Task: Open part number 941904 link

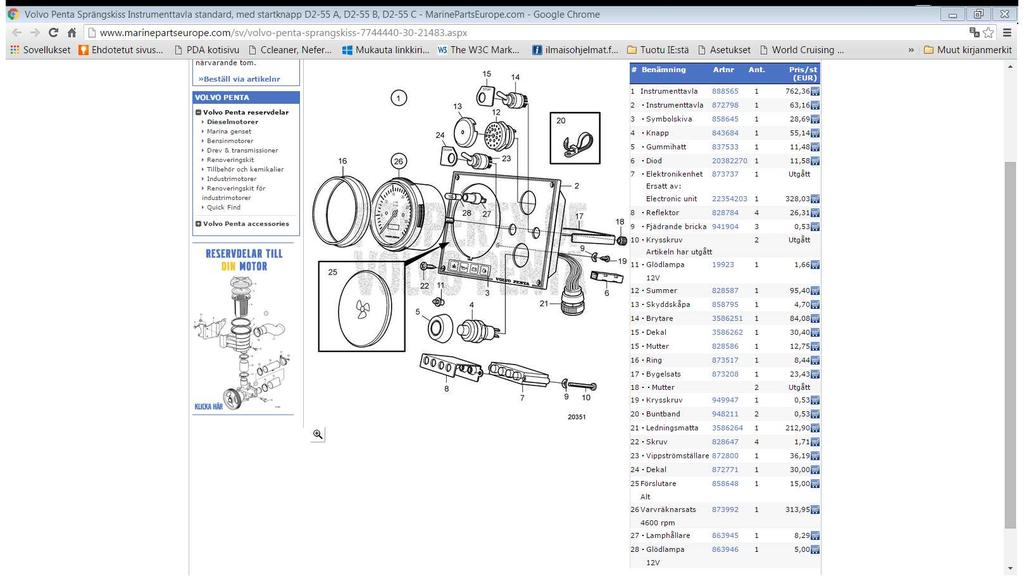Action: pos(725,227)
